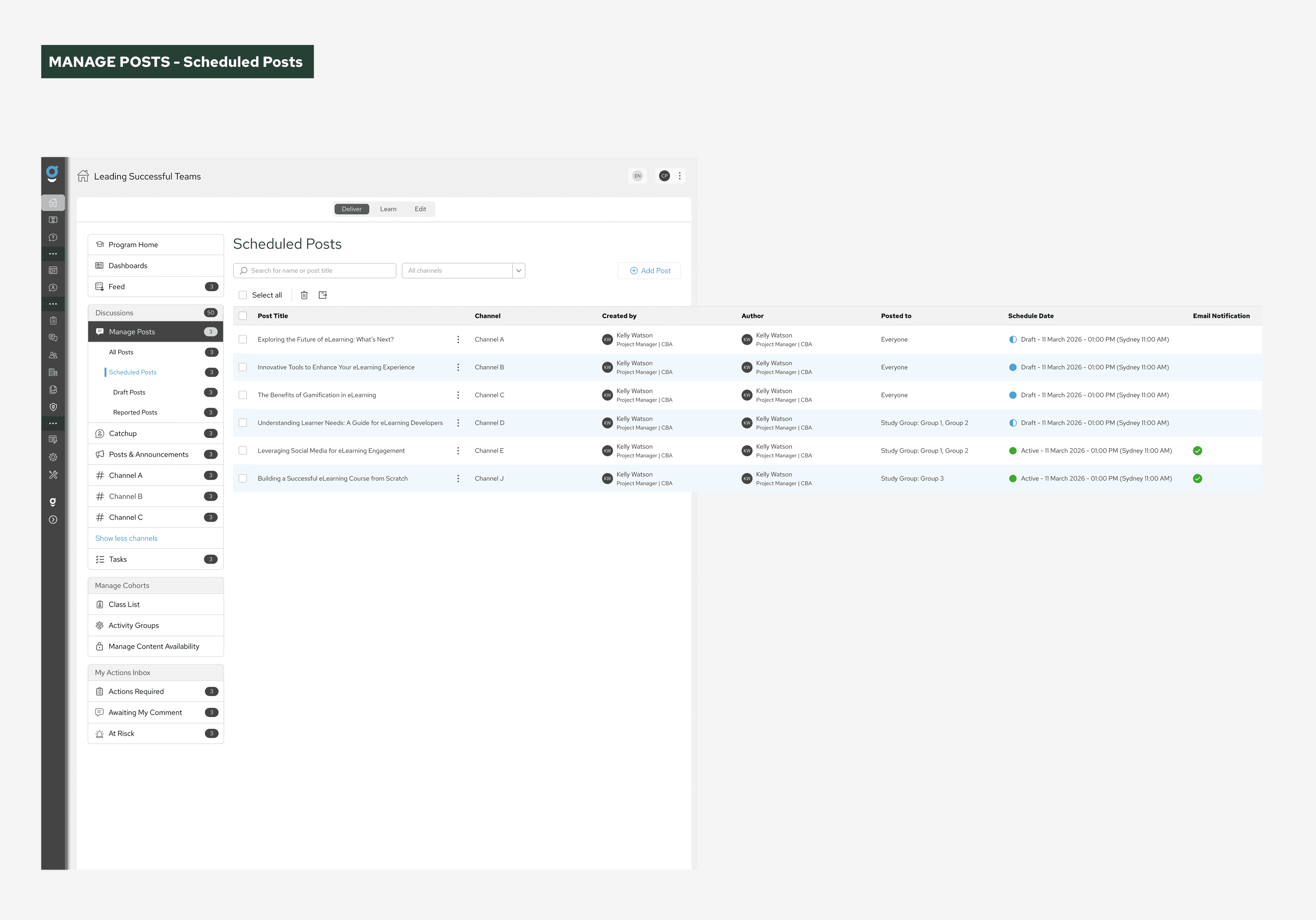Click the export icon beside the trash

pyautogui.click(x=323, y=295)
